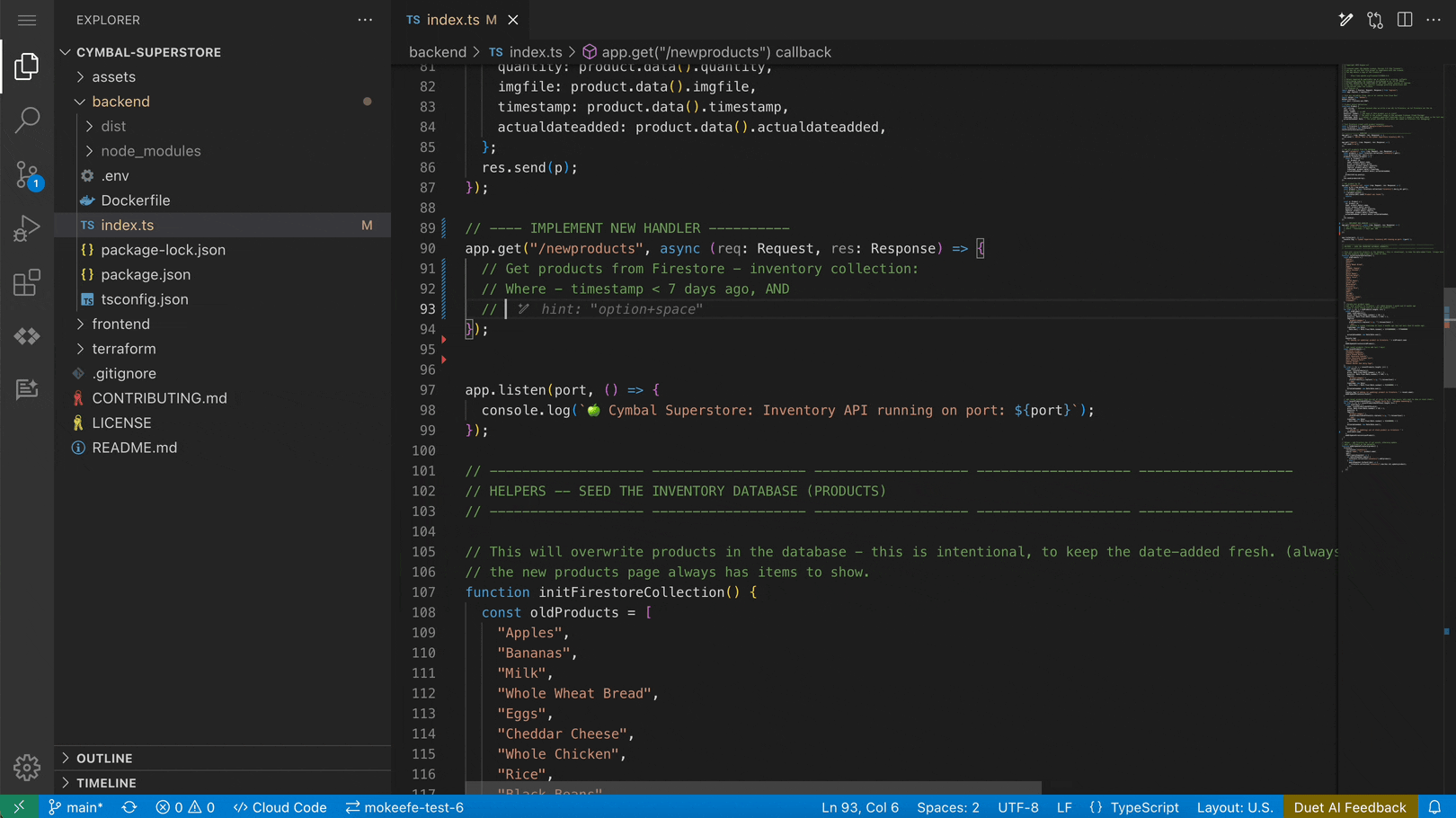Open the Manage settings gear
Image resolution: width=1456 pixels, height=818 pixels.
pyautogui.click(x=27, y=768)
